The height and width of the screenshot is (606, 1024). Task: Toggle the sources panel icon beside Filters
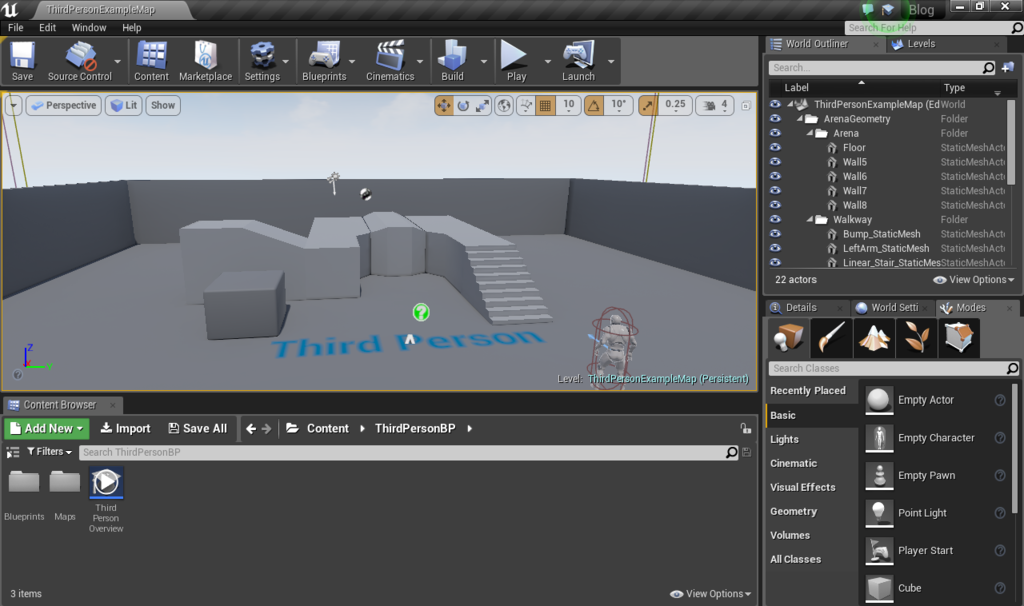12,452
